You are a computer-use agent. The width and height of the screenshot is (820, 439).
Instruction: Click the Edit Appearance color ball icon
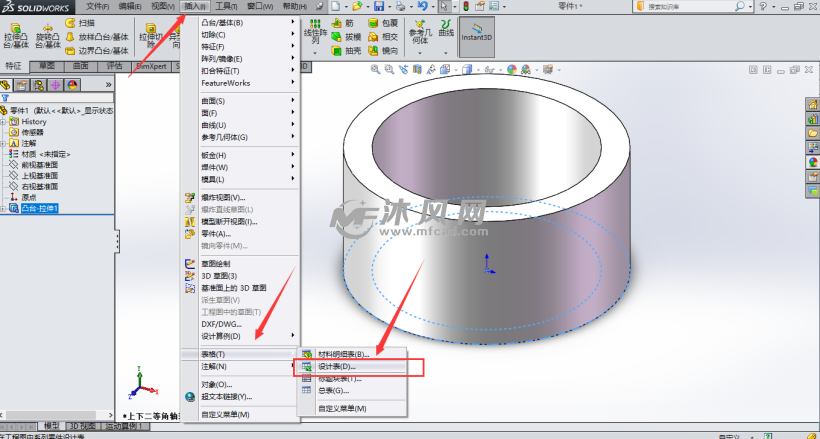[511, 69]
